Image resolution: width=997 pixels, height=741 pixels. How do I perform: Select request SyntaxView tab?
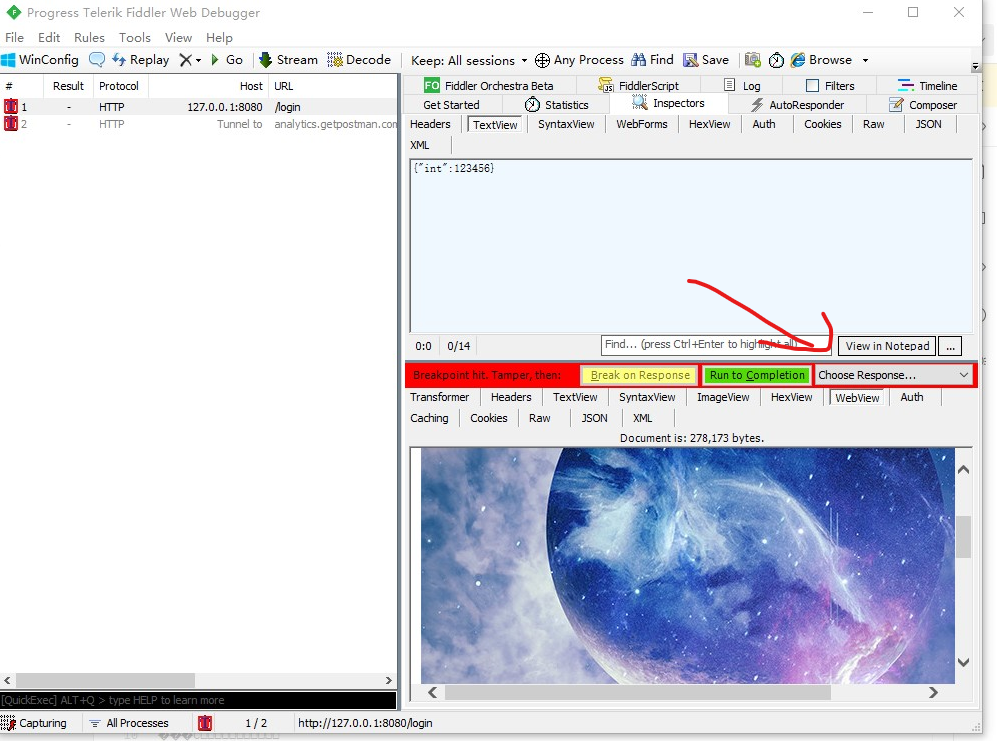(x=566, y=124)
